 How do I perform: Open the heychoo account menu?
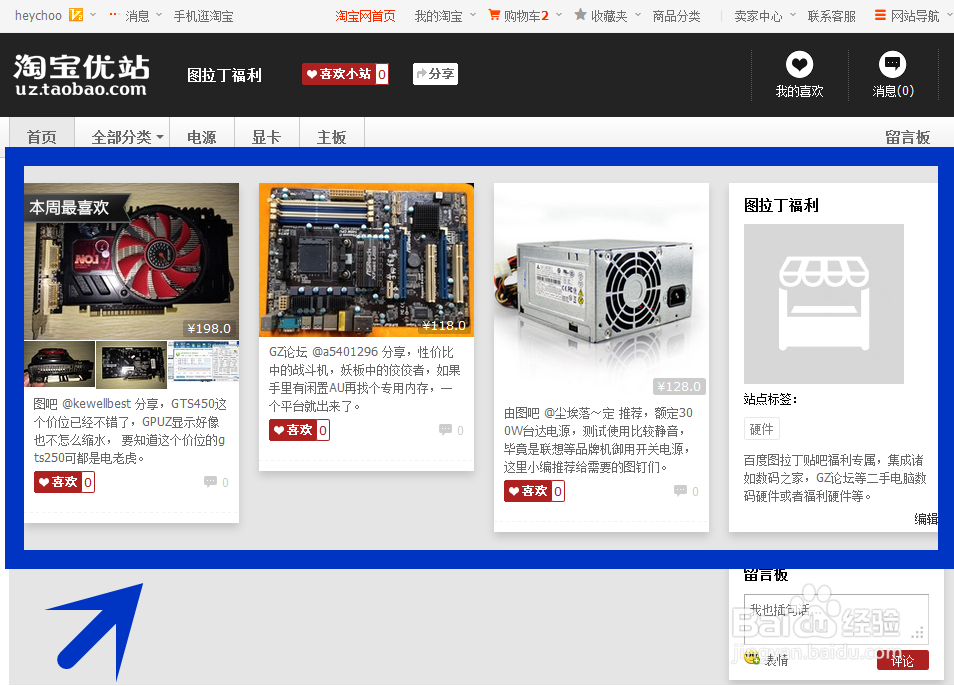coord(38,16)
